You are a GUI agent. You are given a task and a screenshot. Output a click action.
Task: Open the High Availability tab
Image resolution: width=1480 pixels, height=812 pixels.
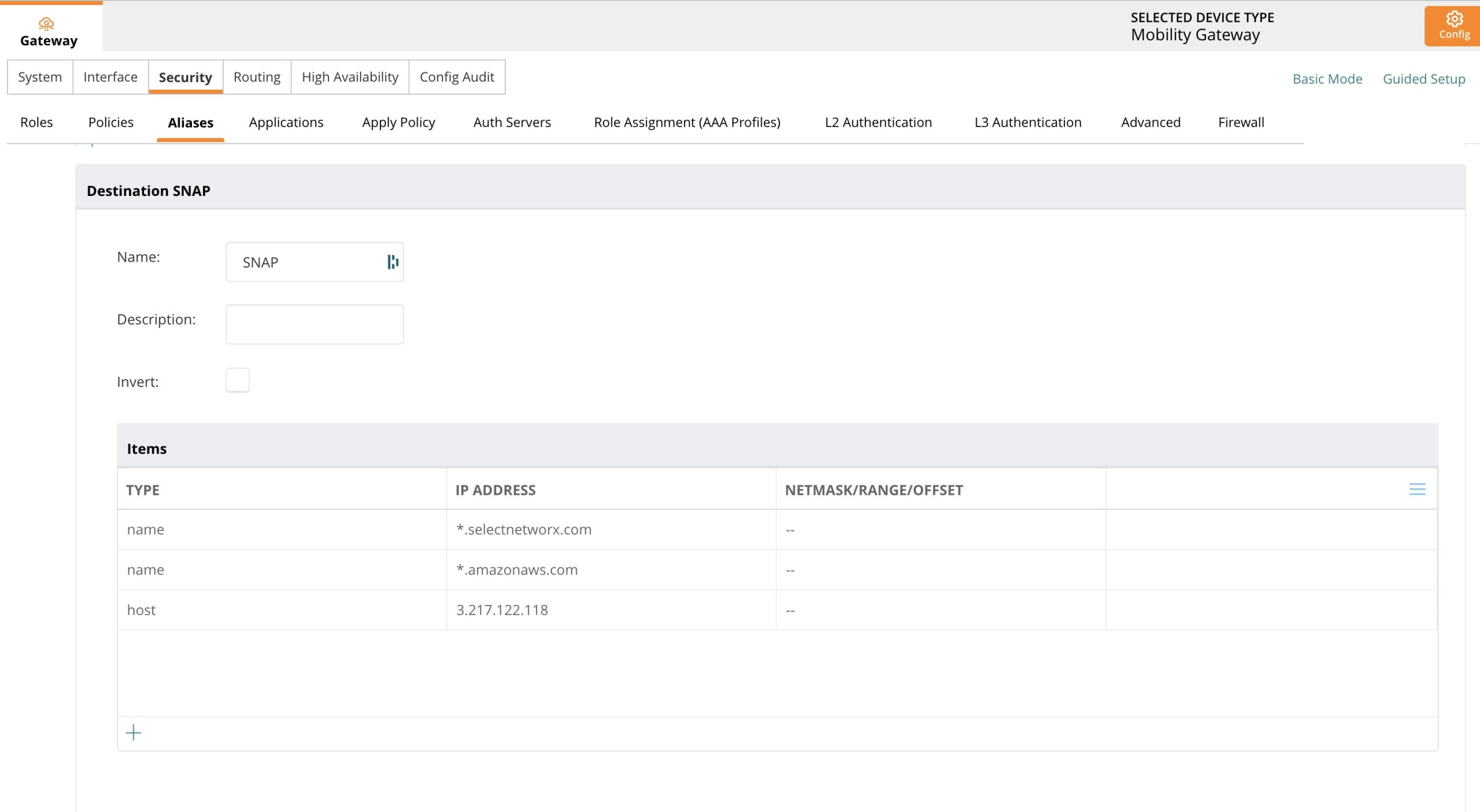pyautogui.click(x=350, y=77)
